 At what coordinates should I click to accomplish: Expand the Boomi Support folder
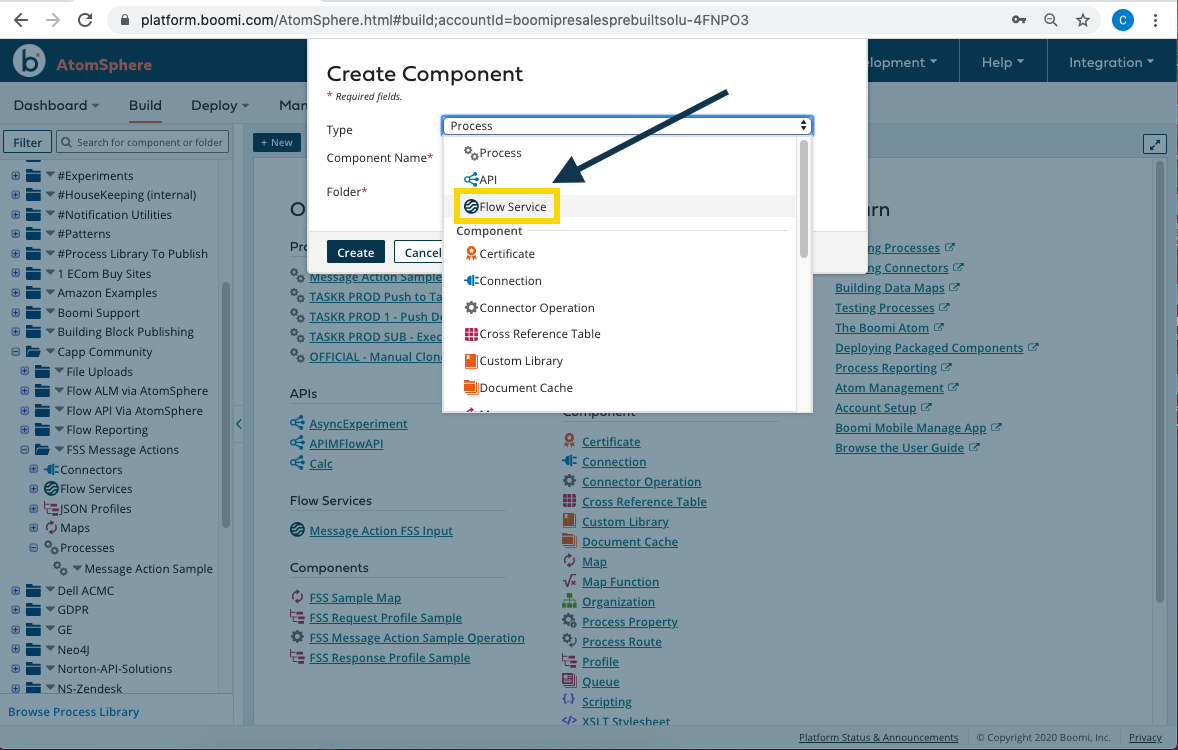point(16,313)
